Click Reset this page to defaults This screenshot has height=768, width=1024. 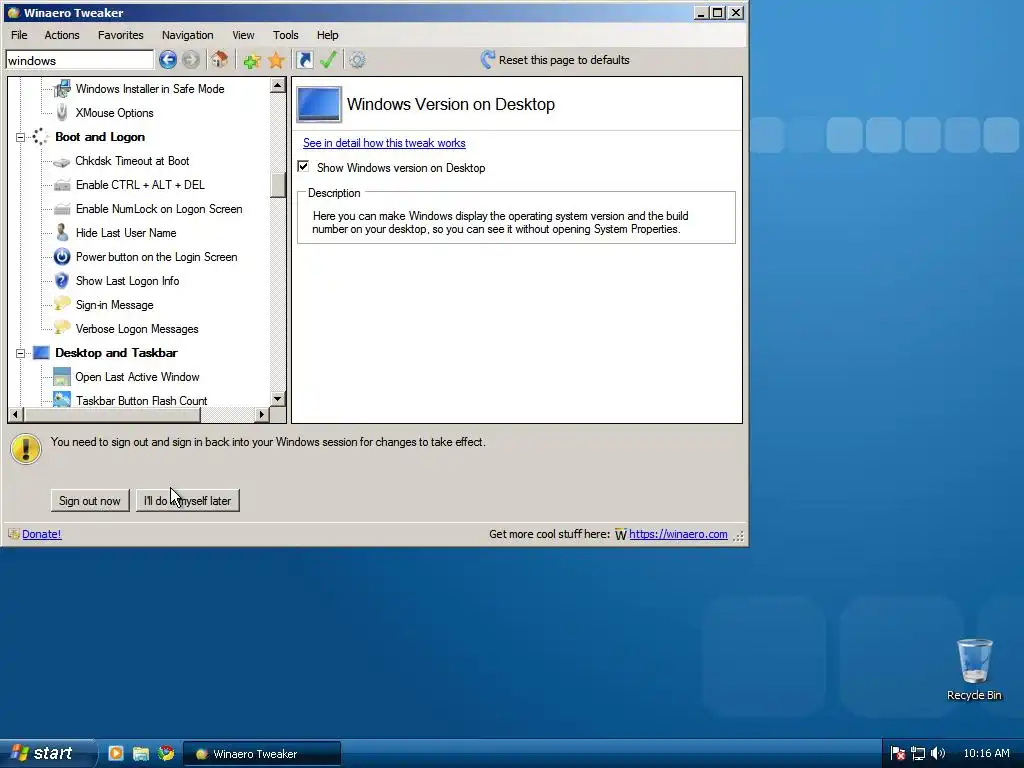click(555, 59)
